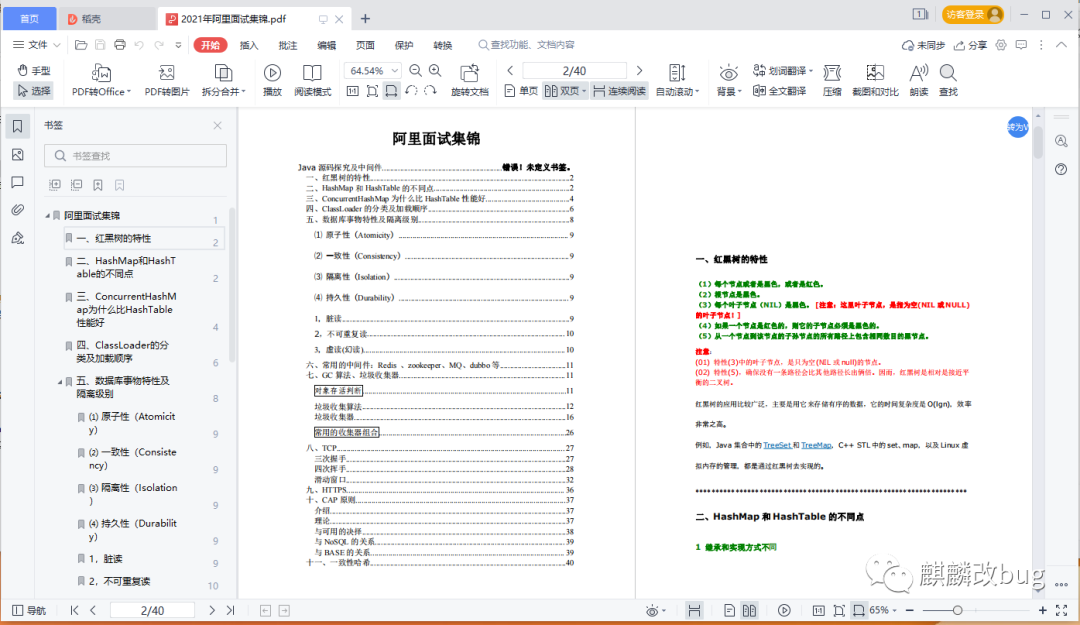Image resolution: width=1080 pixels, height=625 pixels.
Task: Switch to the 保护 protect tab
Action: point(404,45)
